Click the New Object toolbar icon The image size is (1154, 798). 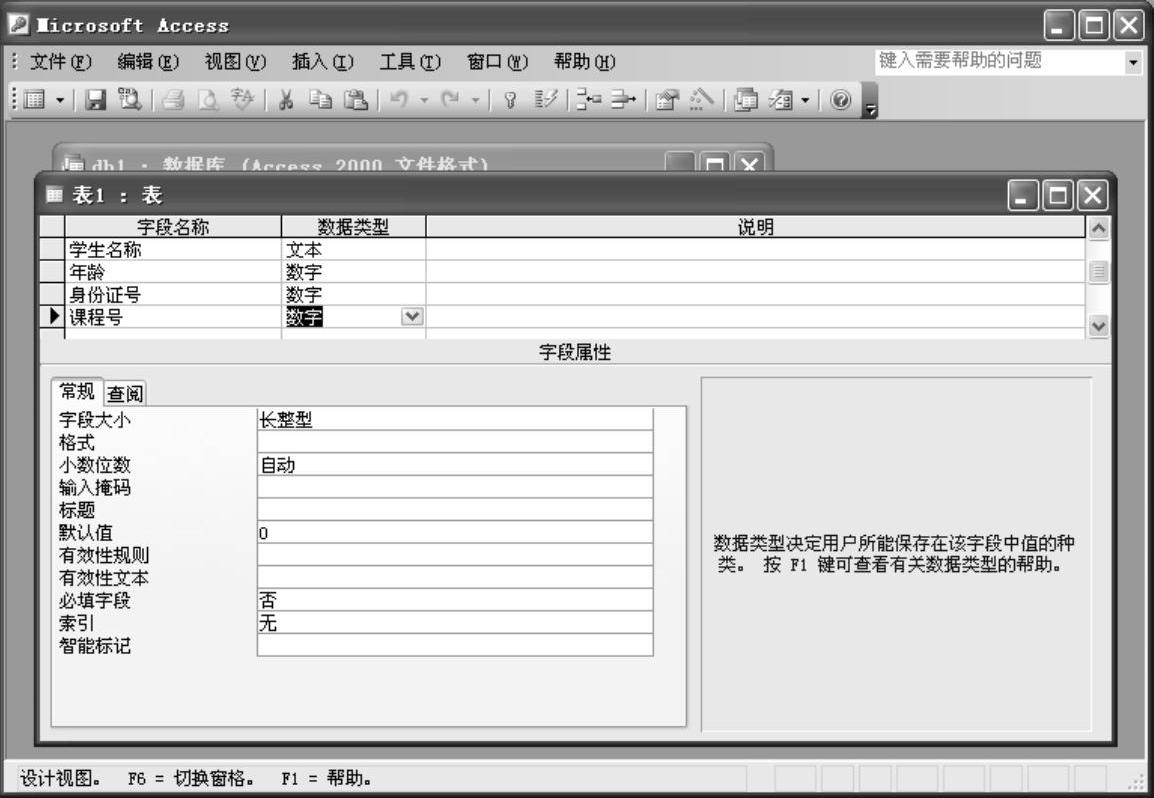click(781, 99)
